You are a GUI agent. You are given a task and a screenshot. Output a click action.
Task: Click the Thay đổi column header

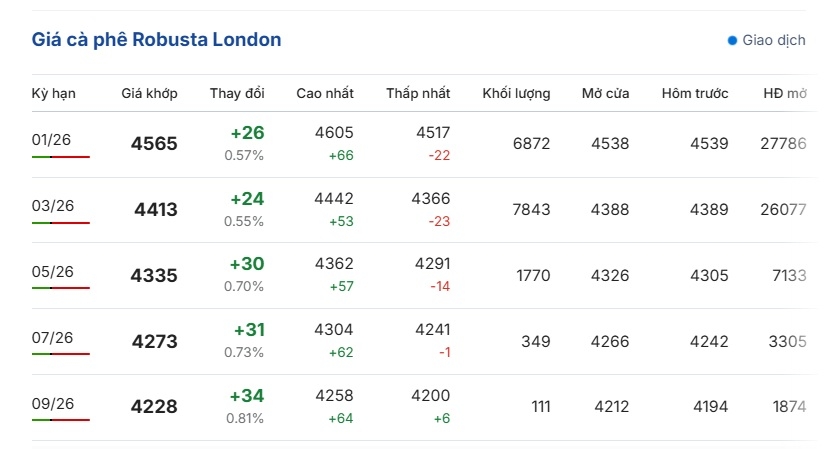[x=237, y=94]
